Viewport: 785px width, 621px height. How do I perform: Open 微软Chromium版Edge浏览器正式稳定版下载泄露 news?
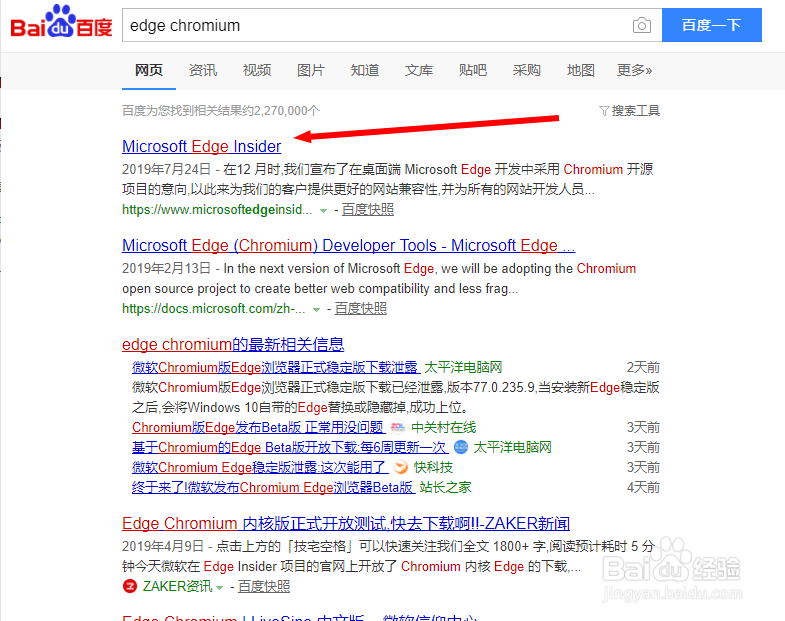click(275, 367)
